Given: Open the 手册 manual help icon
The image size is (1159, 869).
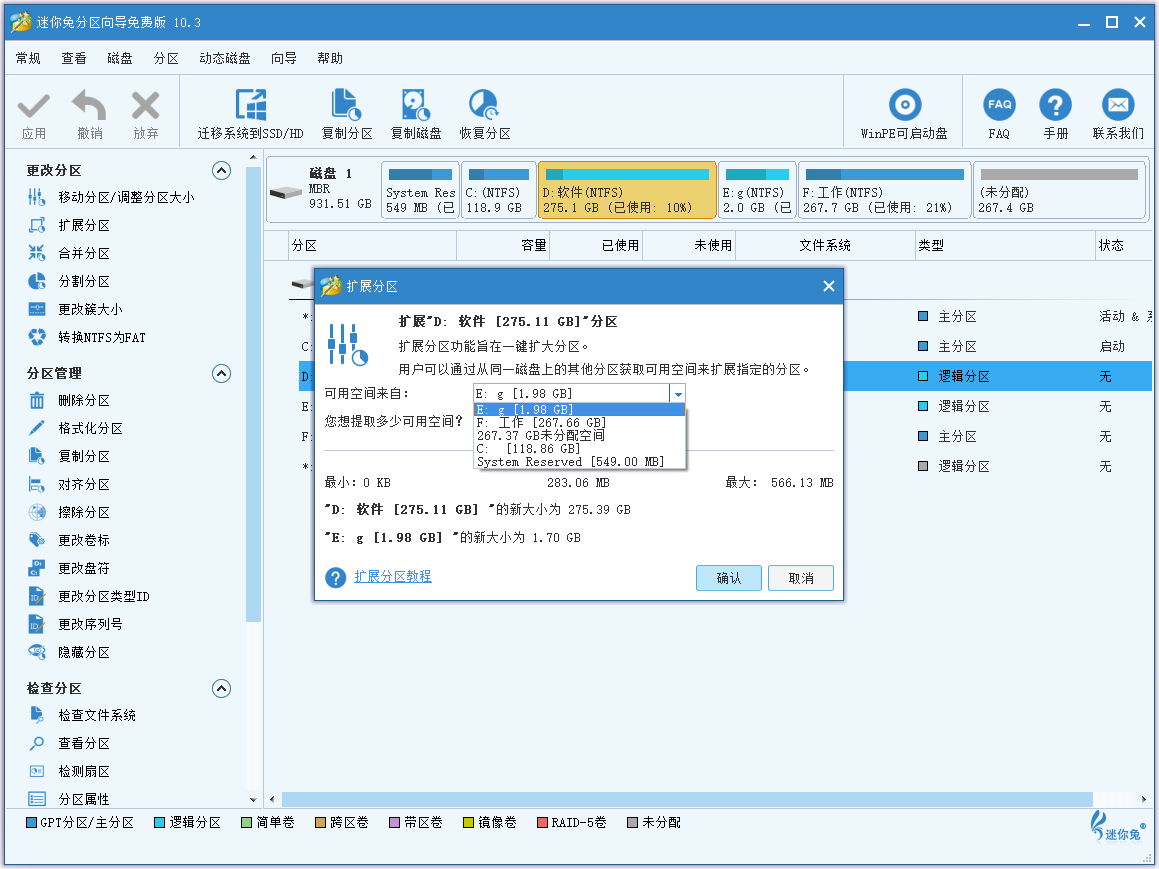Looking at the screenshot, I should tap(1056, 105).
